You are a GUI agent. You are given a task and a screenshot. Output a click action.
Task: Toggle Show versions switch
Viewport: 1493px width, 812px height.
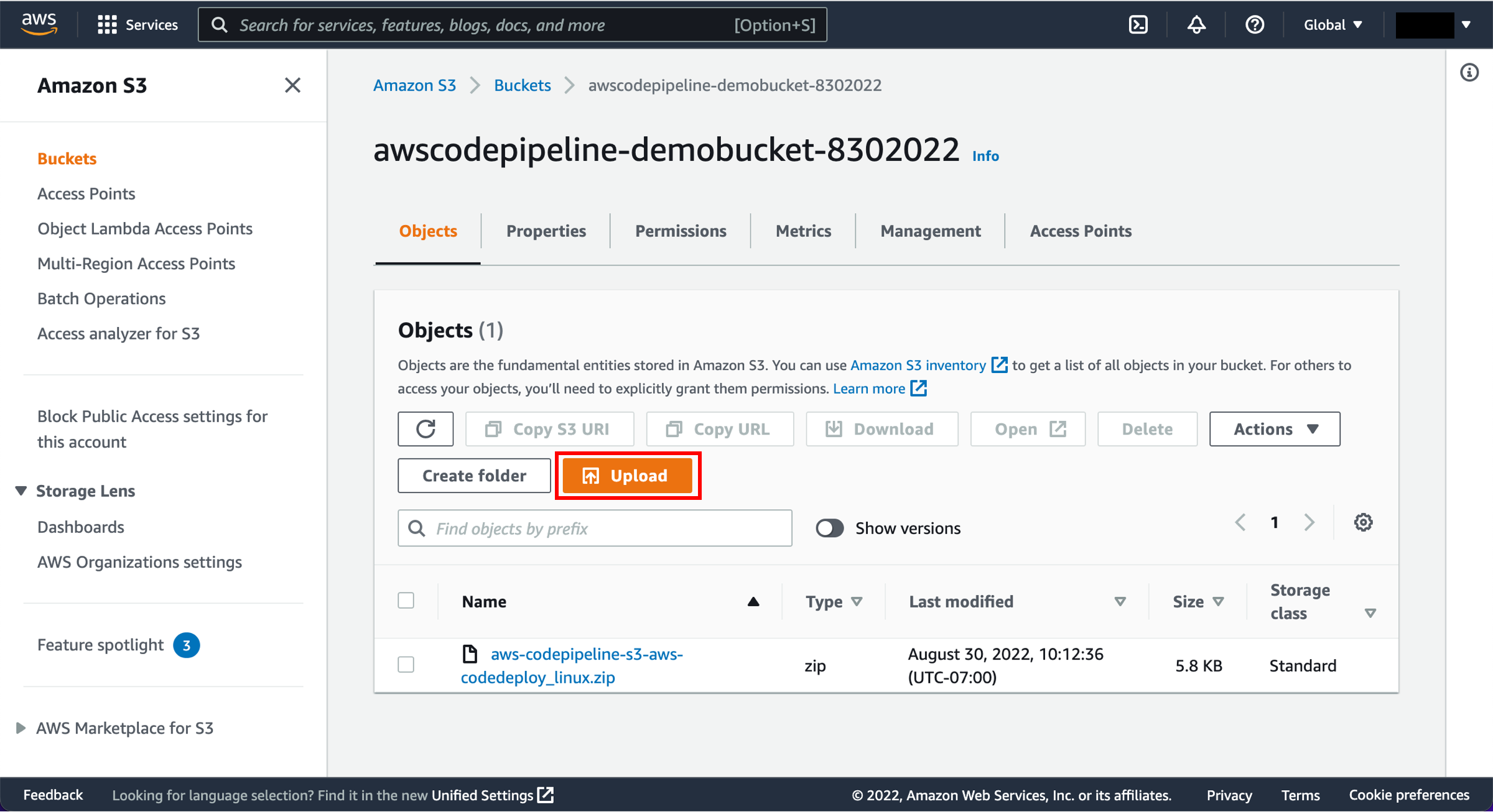(x=830, y=528)
